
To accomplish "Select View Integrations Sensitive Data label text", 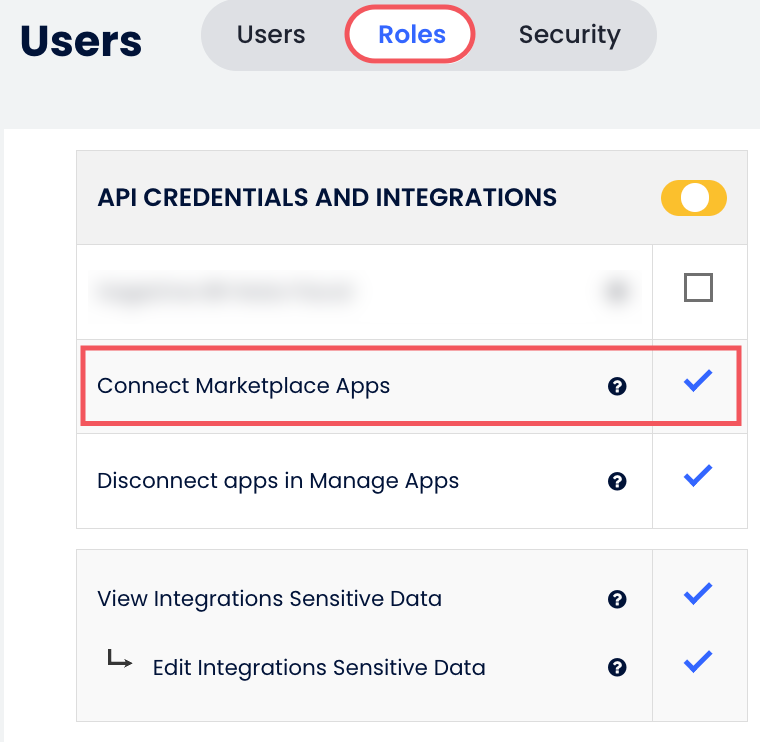I will (x=269, y=599).
